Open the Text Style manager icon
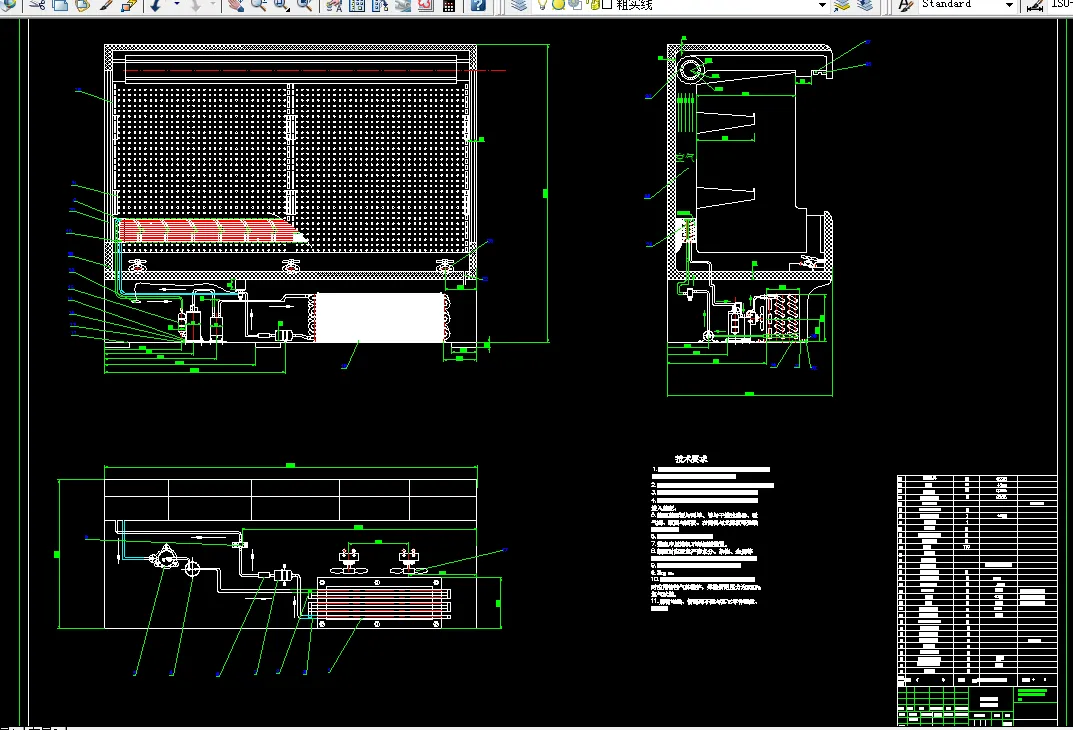The width and height of the screenshot is (1073, 730). (905, 4)
